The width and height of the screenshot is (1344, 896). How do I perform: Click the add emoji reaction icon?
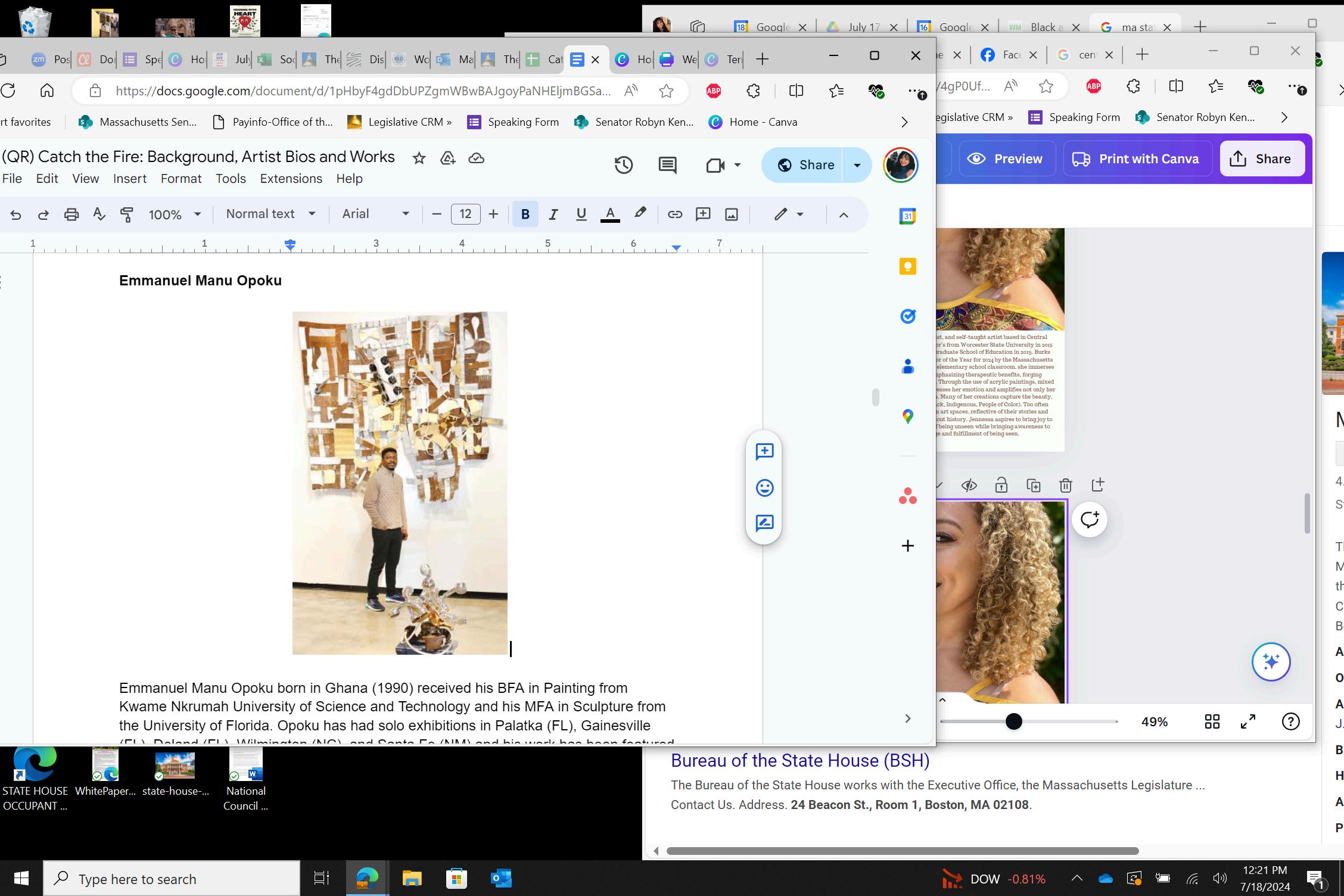(764, 488)
